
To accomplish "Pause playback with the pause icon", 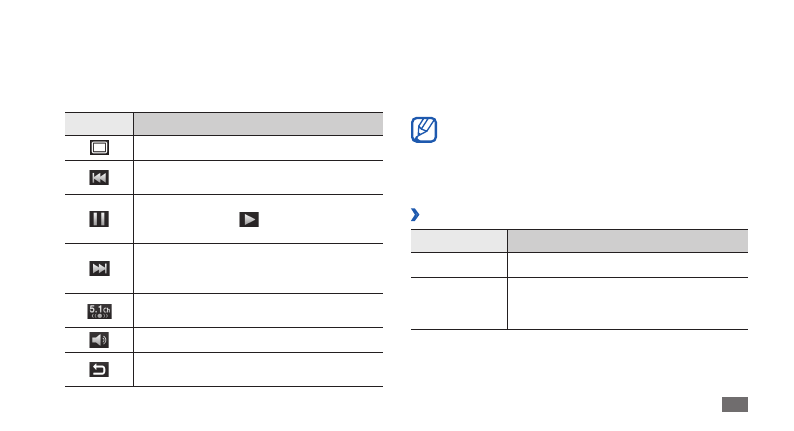I will tap(99, 219).
